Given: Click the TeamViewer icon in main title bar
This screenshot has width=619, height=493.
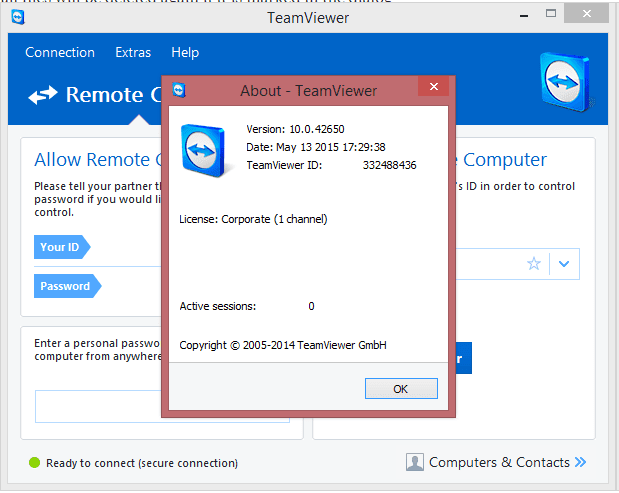Looking at the screenshot, I should 18,17.
